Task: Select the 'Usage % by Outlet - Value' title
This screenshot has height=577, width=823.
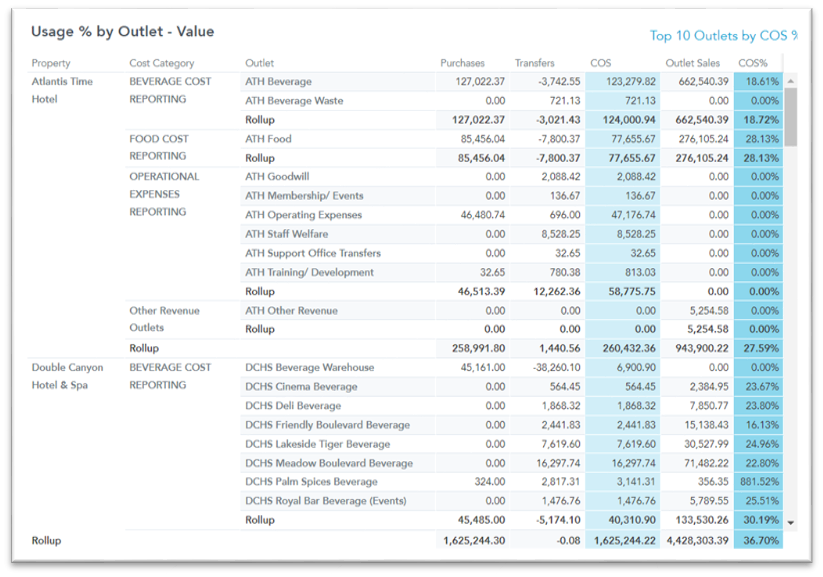Action: point(123,32)
